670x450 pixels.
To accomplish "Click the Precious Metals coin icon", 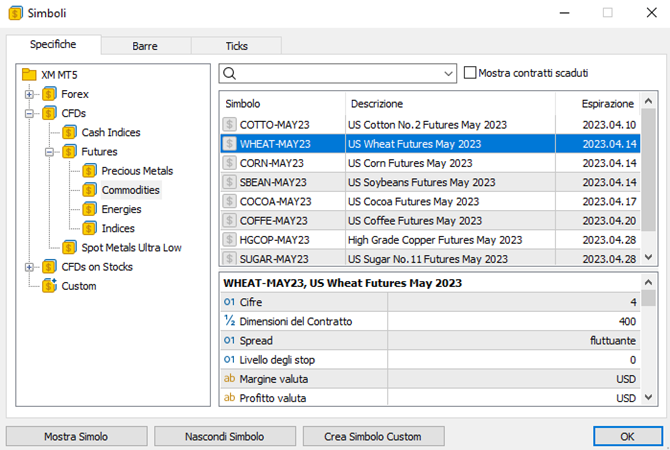I will 89,171.
